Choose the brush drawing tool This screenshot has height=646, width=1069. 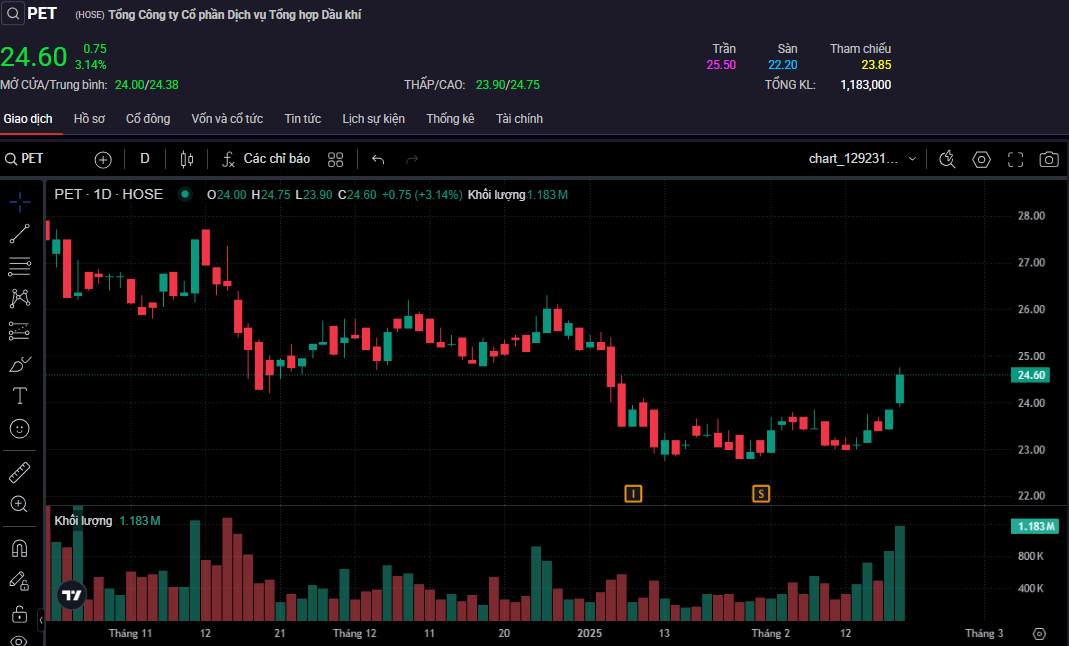tap(19, 363)
